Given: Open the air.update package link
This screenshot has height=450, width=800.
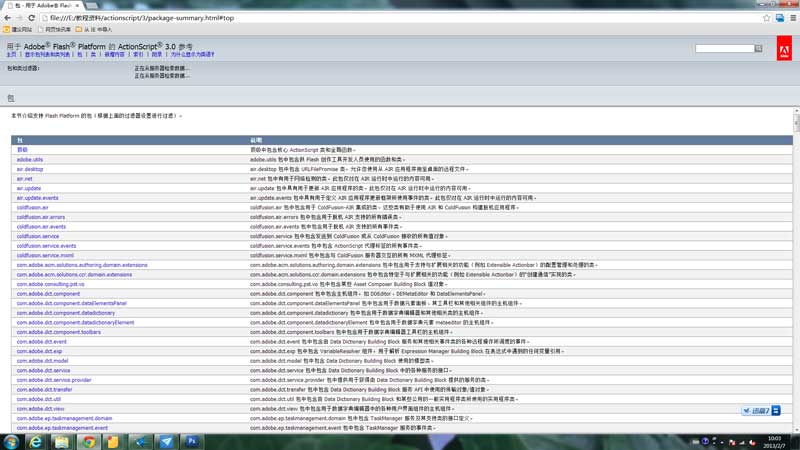Looking at the screenshot, I should [29, 188].
